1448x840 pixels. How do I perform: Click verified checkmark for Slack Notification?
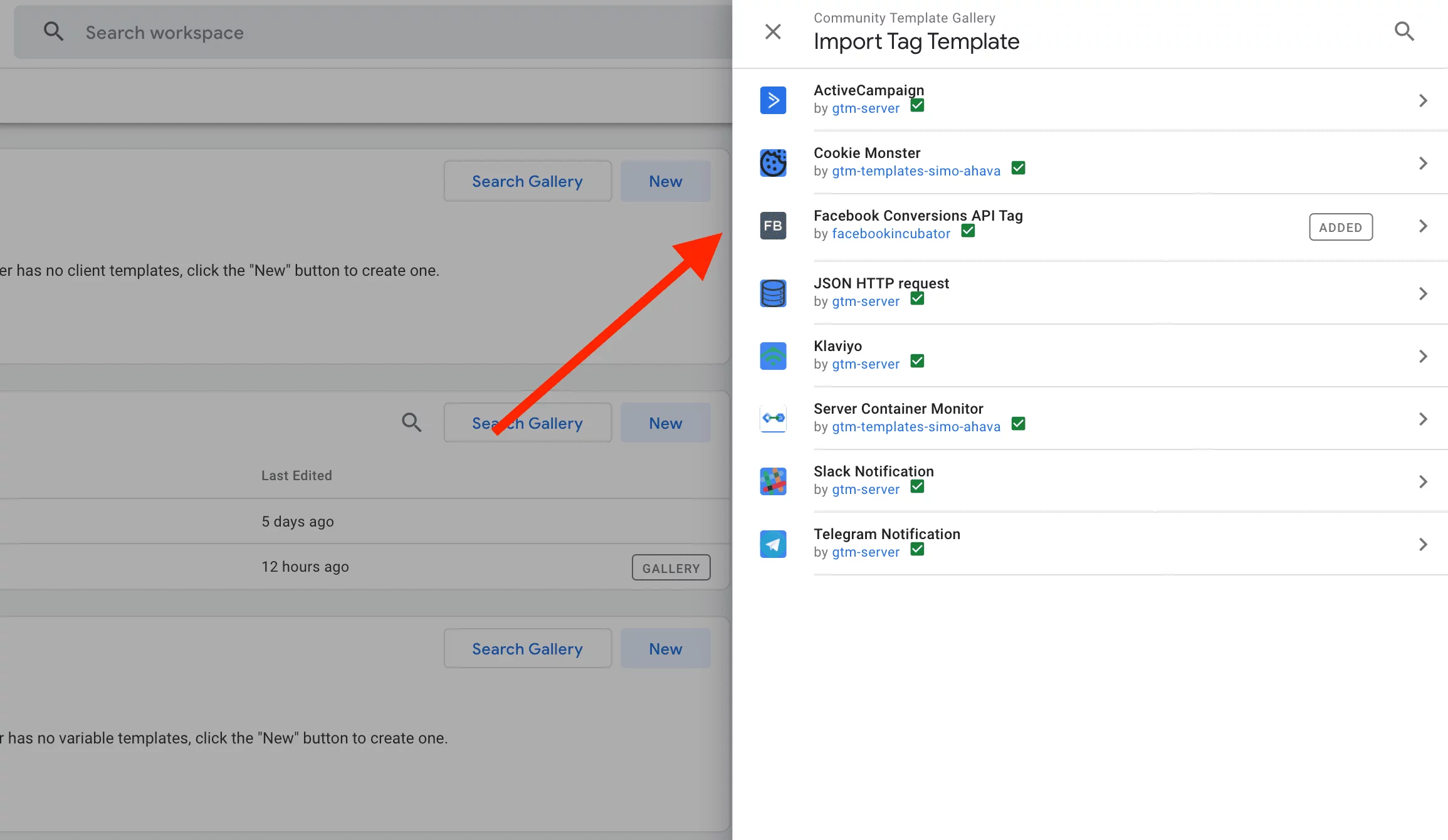point(917,486)
